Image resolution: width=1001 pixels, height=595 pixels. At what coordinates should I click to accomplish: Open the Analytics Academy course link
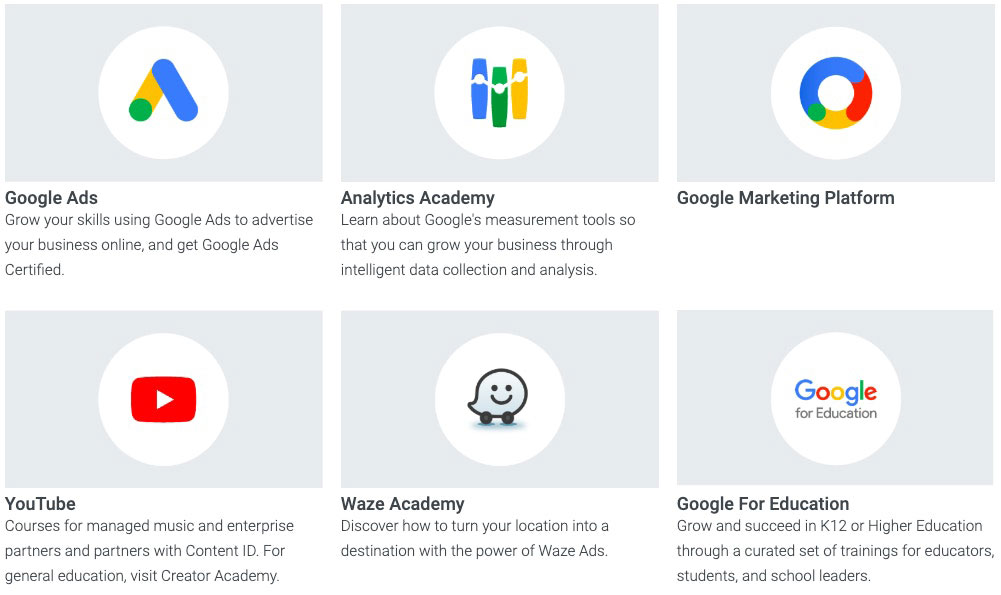[x=418, y=198]
